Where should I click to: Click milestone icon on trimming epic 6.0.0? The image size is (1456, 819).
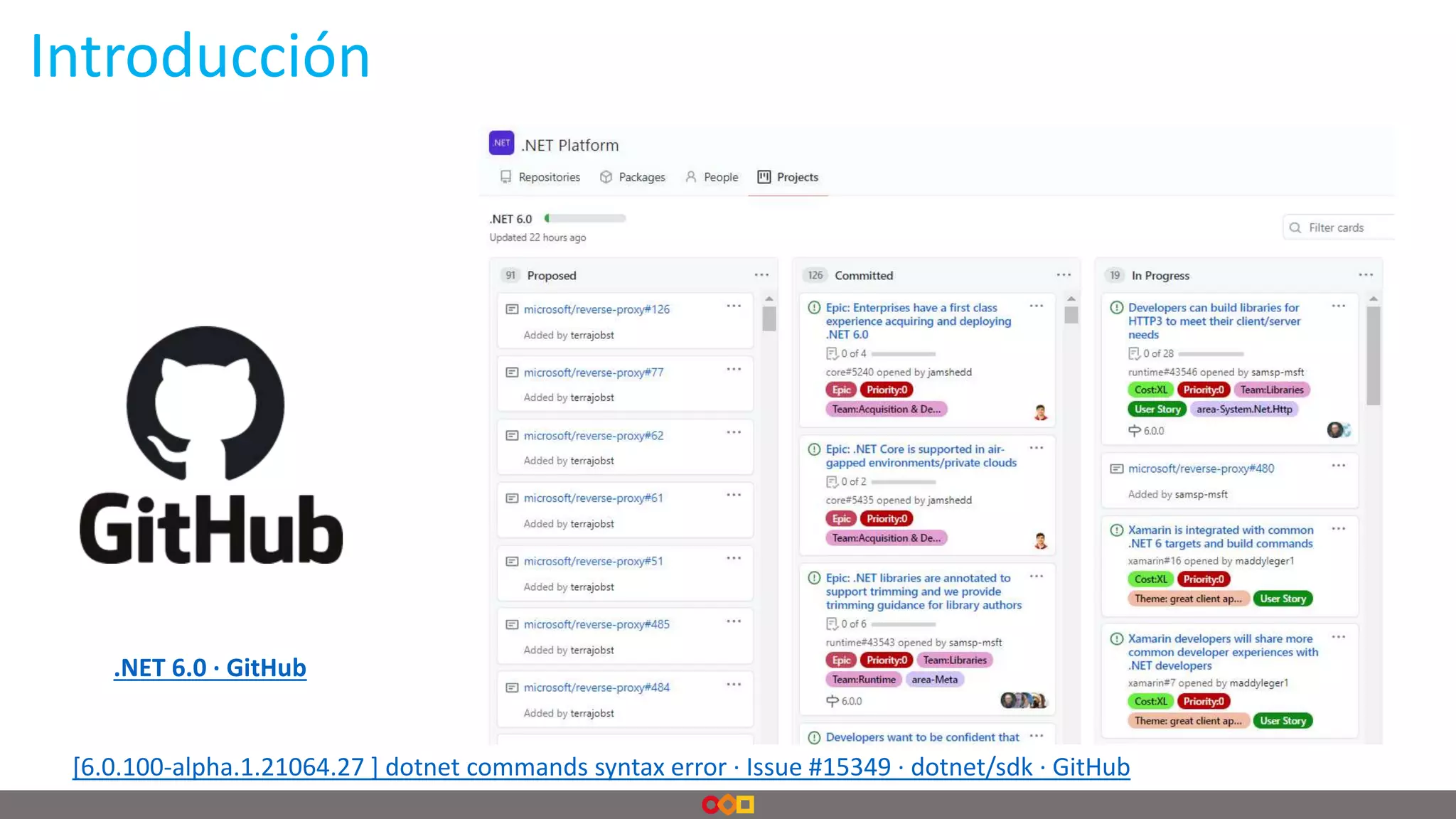point(833,700)
